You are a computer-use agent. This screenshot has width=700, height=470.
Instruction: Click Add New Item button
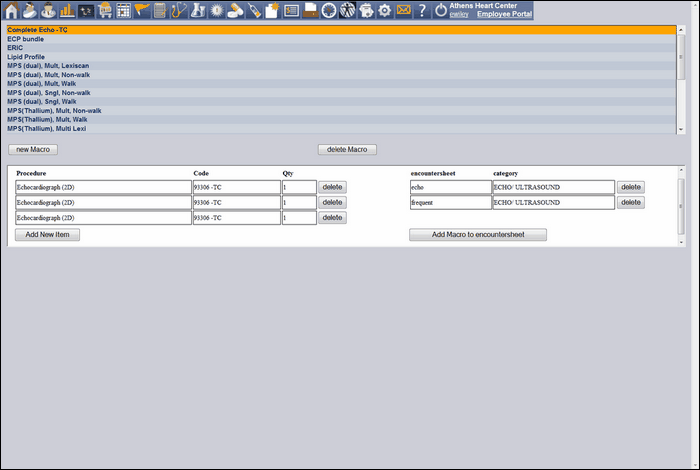coord(47,234)
